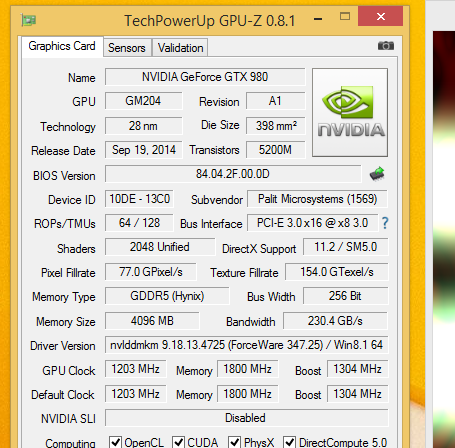The width and height of the screenshot is (455, 448).
Task: Click the Device ID value 10DE - 13C0
Action: [x=139, y=199]
